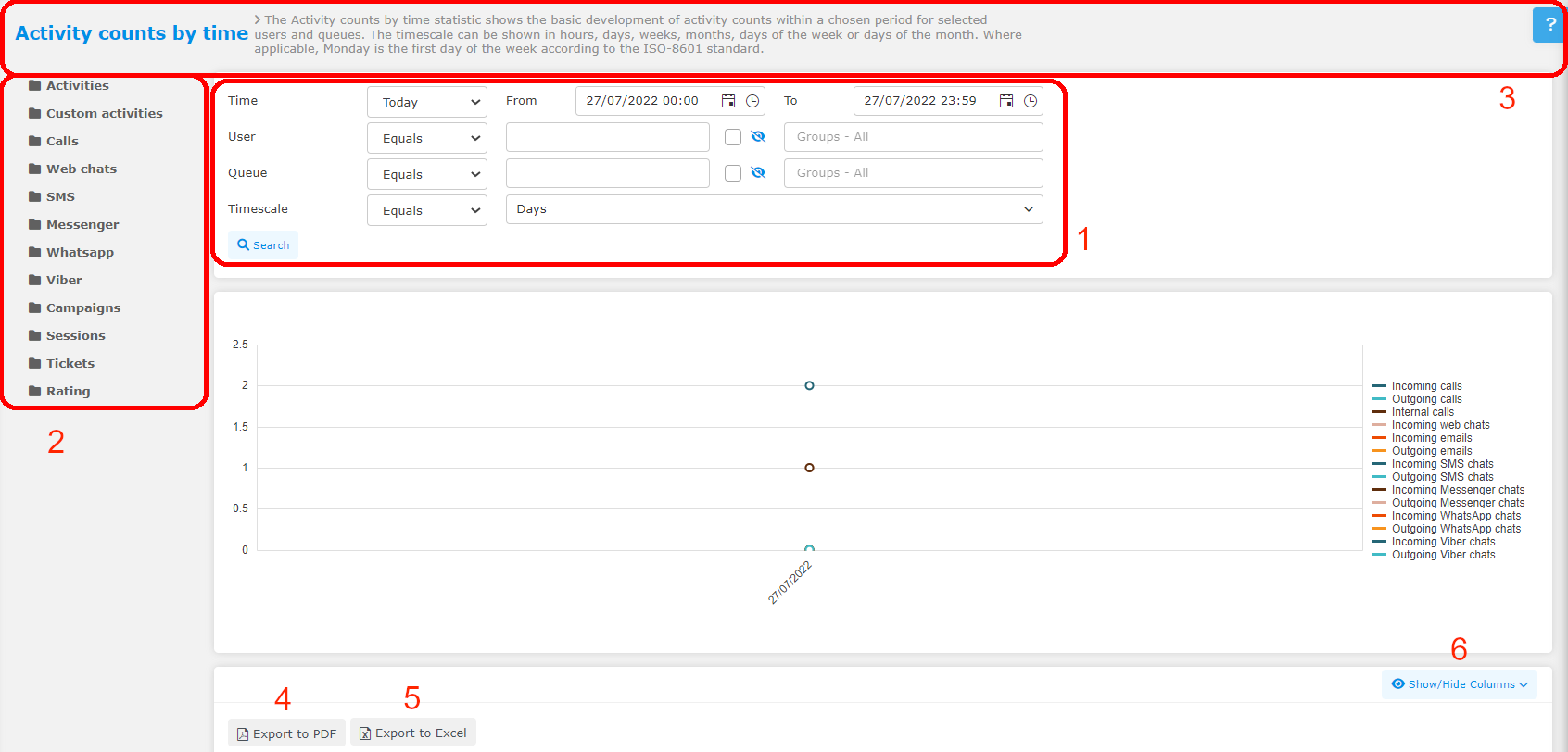The width and height of the screenshot is (1568, 752).
Task: Click the Search button
Action: tap(263, 245)
